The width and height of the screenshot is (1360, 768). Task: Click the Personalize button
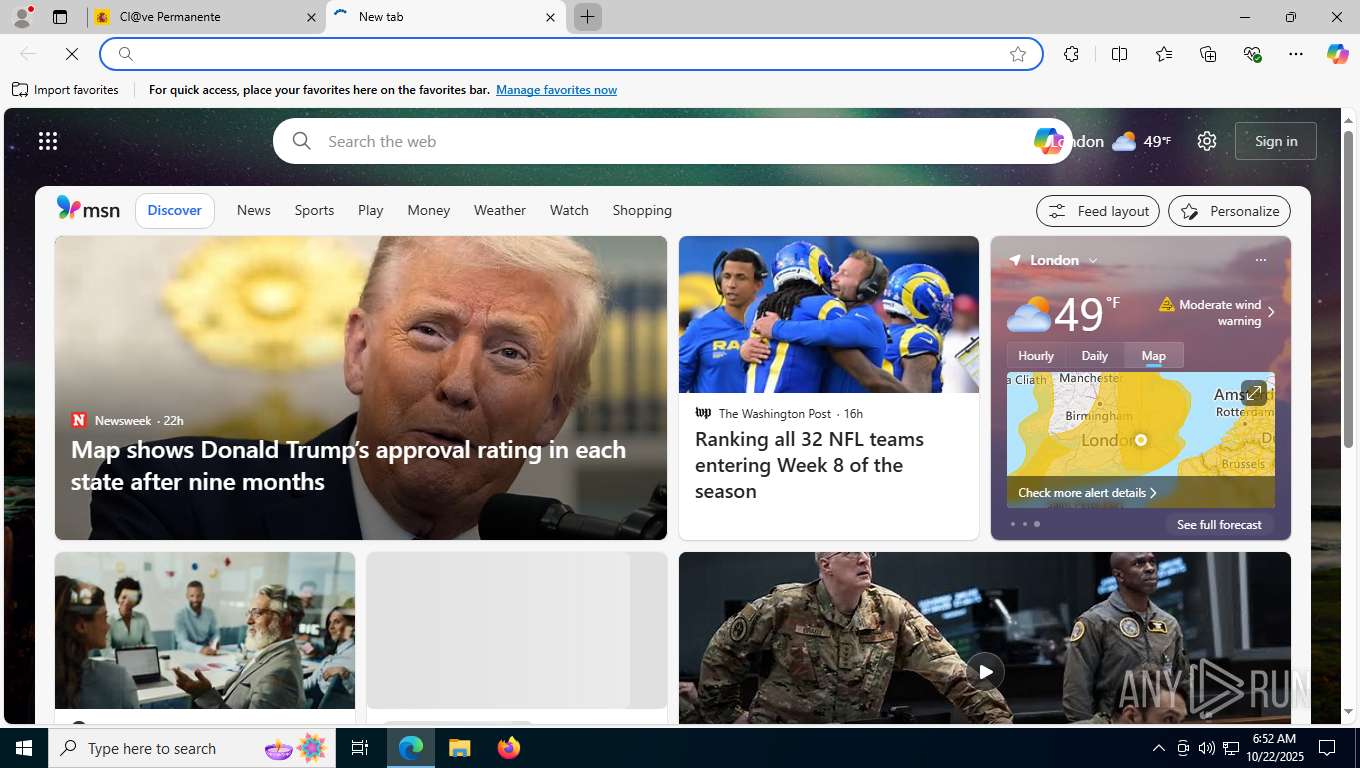coord(1230,211)
